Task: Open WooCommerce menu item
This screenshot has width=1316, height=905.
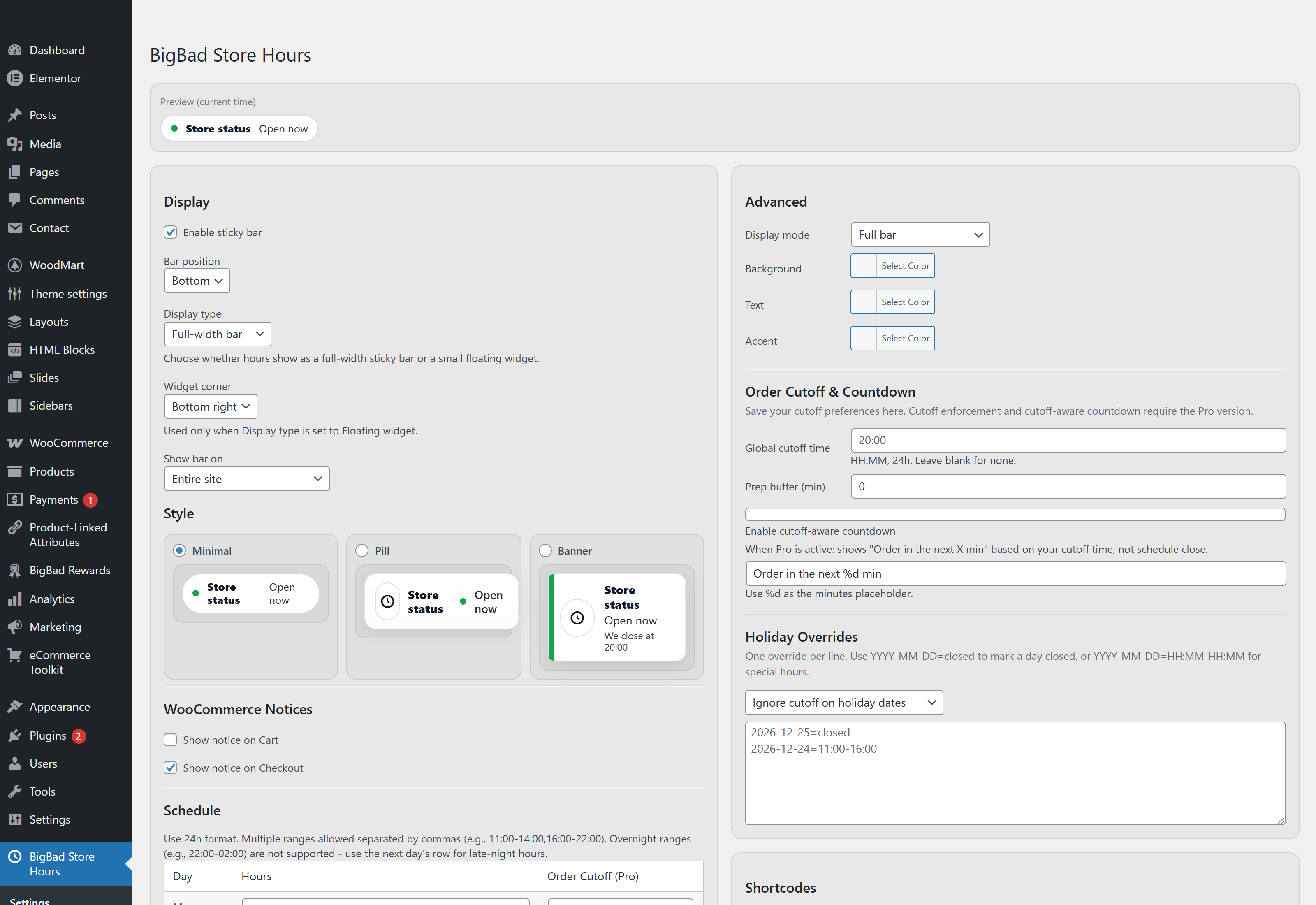Action: point(66,443)
